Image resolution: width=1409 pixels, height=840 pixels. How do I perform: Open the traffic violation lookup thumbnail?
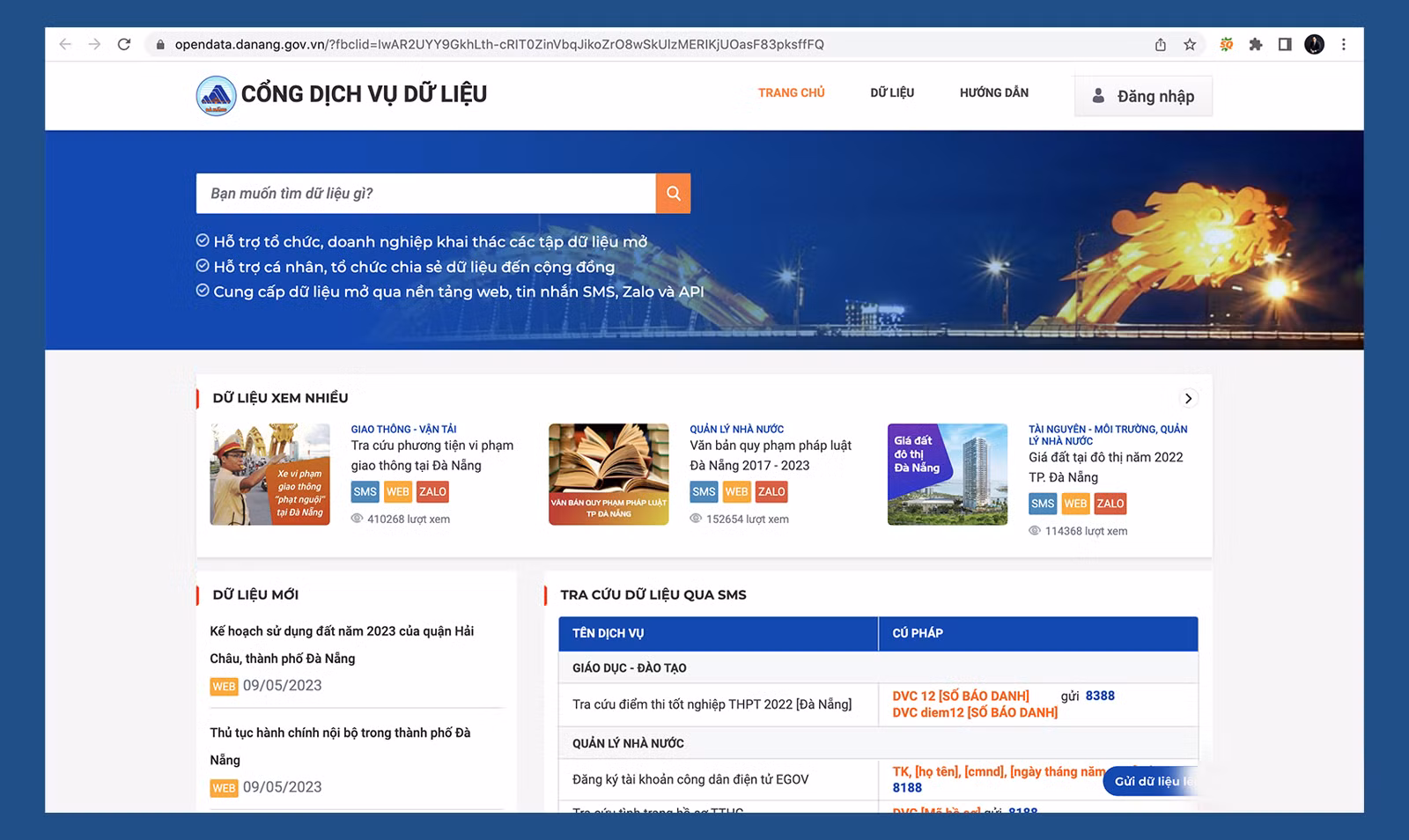point(269,475)
